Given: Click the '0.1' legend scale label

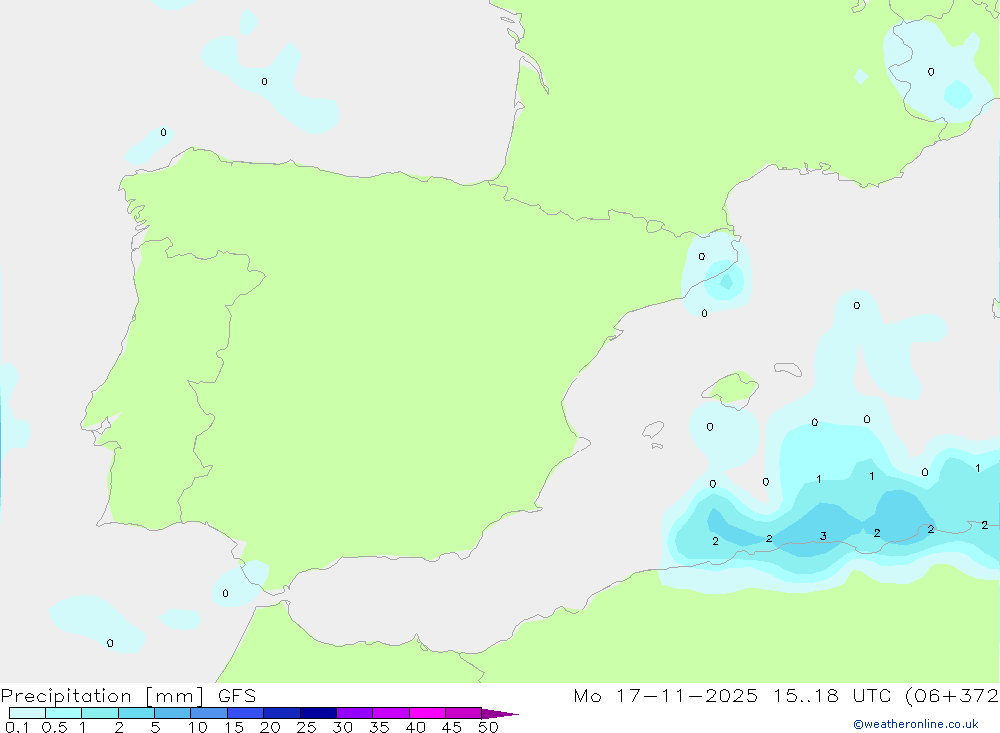Looking at the screenshot, I should pyautogui.click(x=17, y=727).
